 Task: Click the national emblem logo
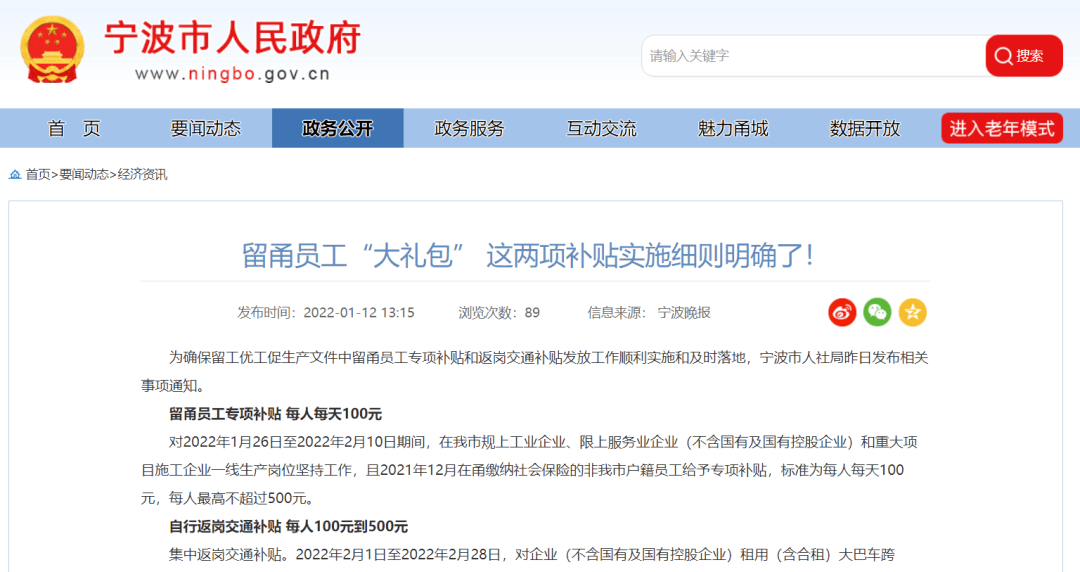[x=52, y=50]
